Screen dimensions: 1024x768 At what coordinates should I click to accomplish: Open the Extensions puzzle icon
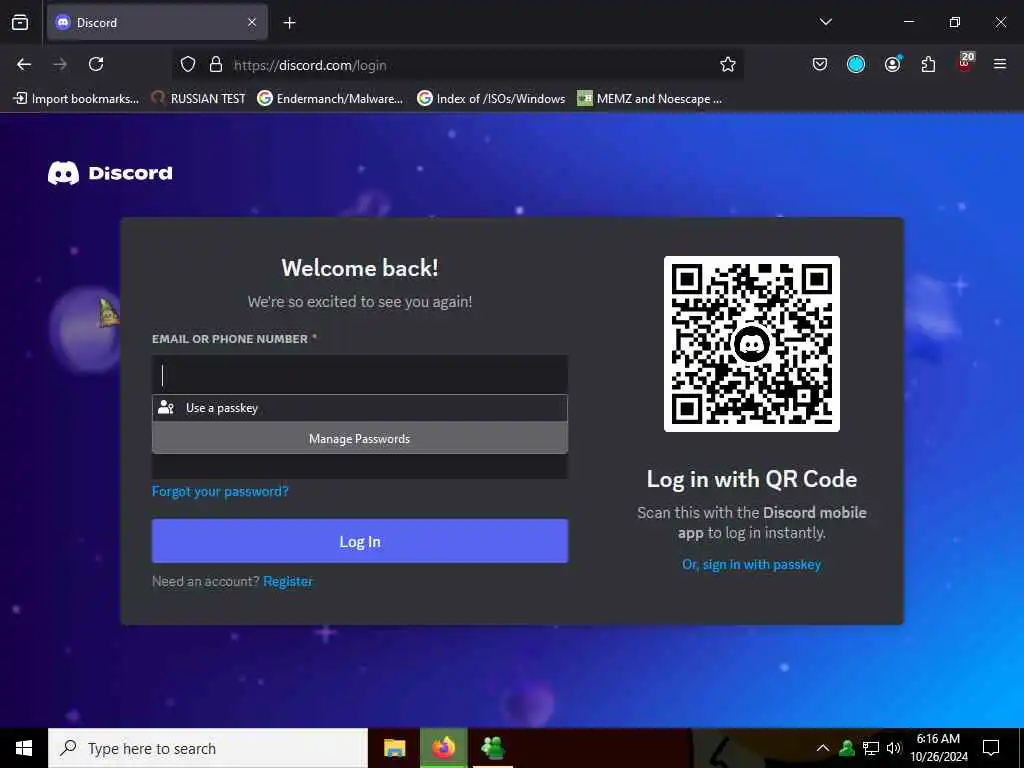point(928,64)
